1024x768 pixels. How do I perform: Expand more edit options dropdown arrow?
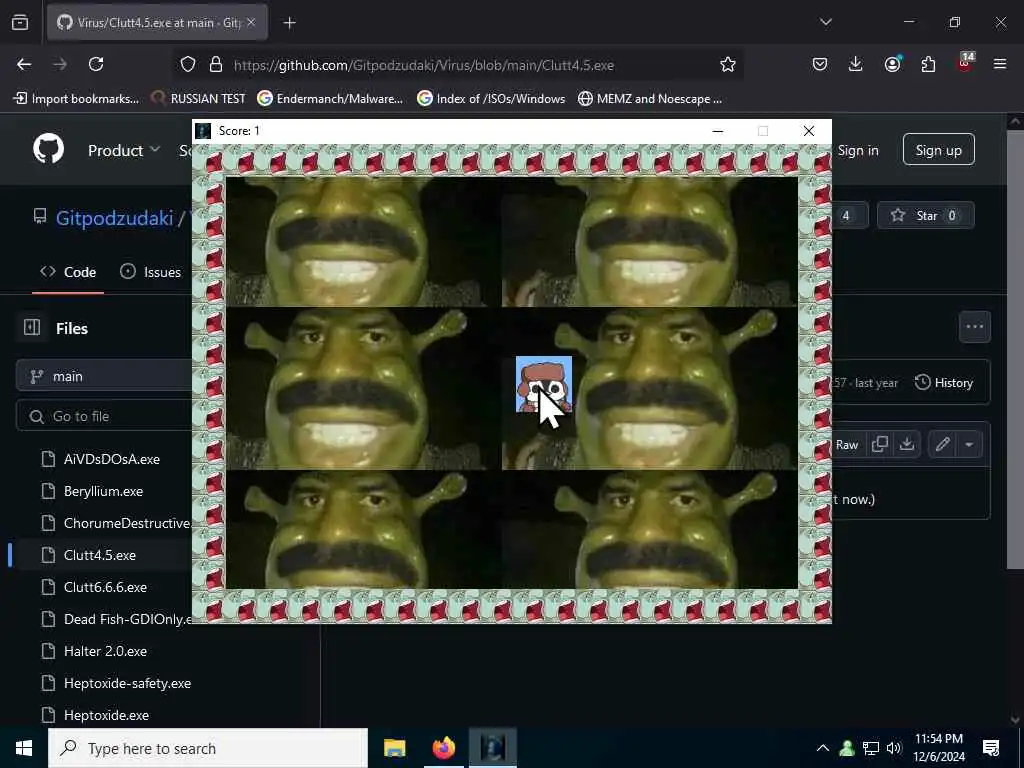[x=969, y=445]
